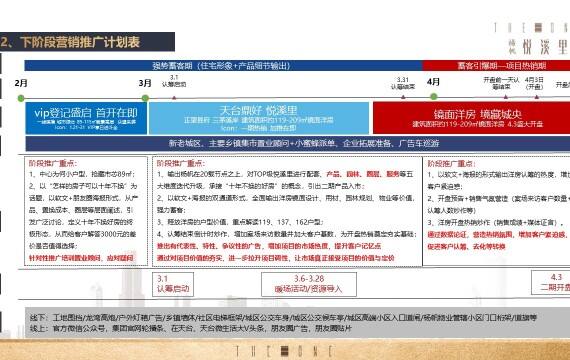Viewport: 570px width, 360px height.
Task: Click the green dot under 2月
Action: 21,98
